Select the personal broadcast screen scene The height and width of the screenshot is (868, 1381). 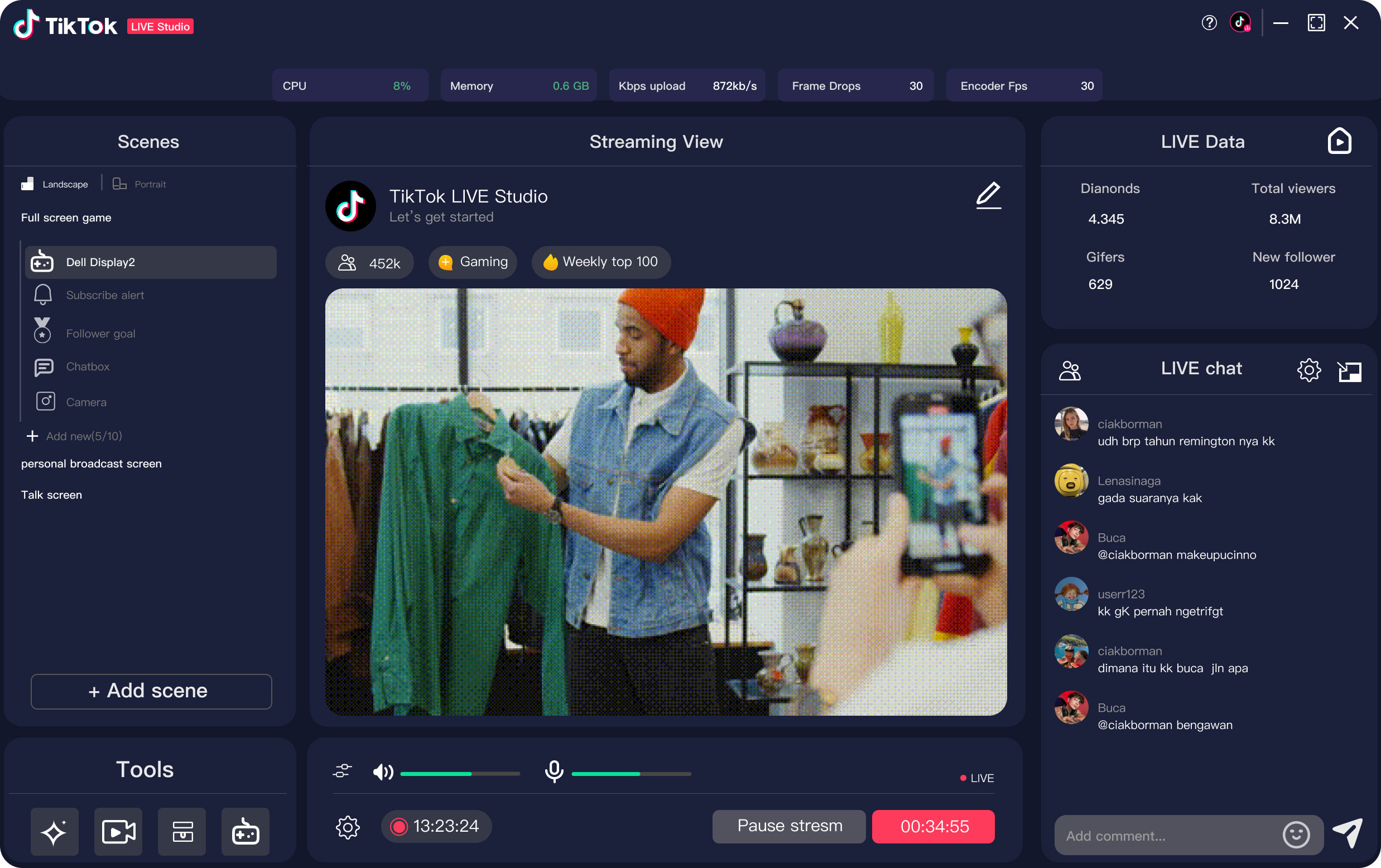[x=91, y=464]
